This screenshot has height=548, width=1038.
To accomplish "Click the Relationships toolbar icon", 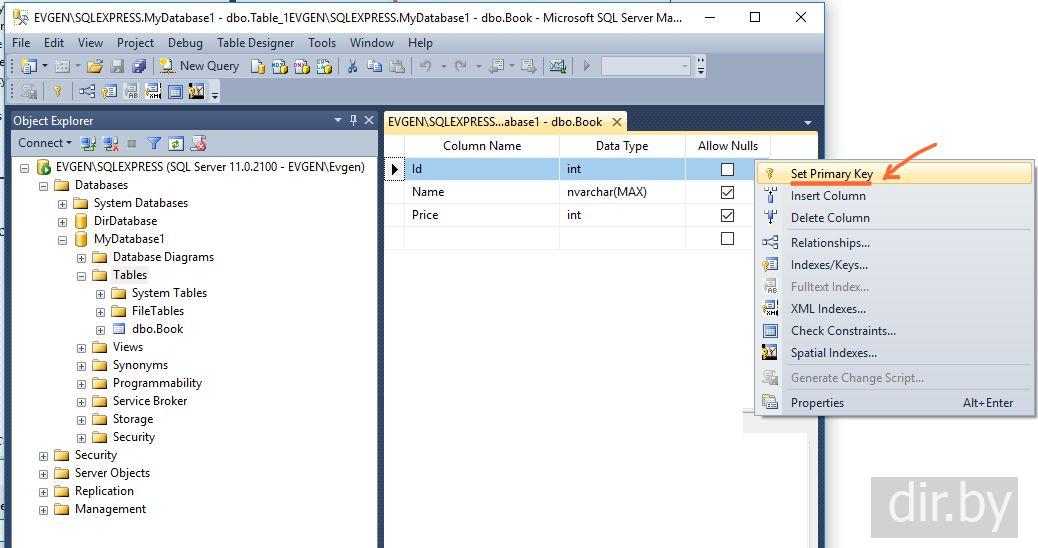I will [87, 91].
